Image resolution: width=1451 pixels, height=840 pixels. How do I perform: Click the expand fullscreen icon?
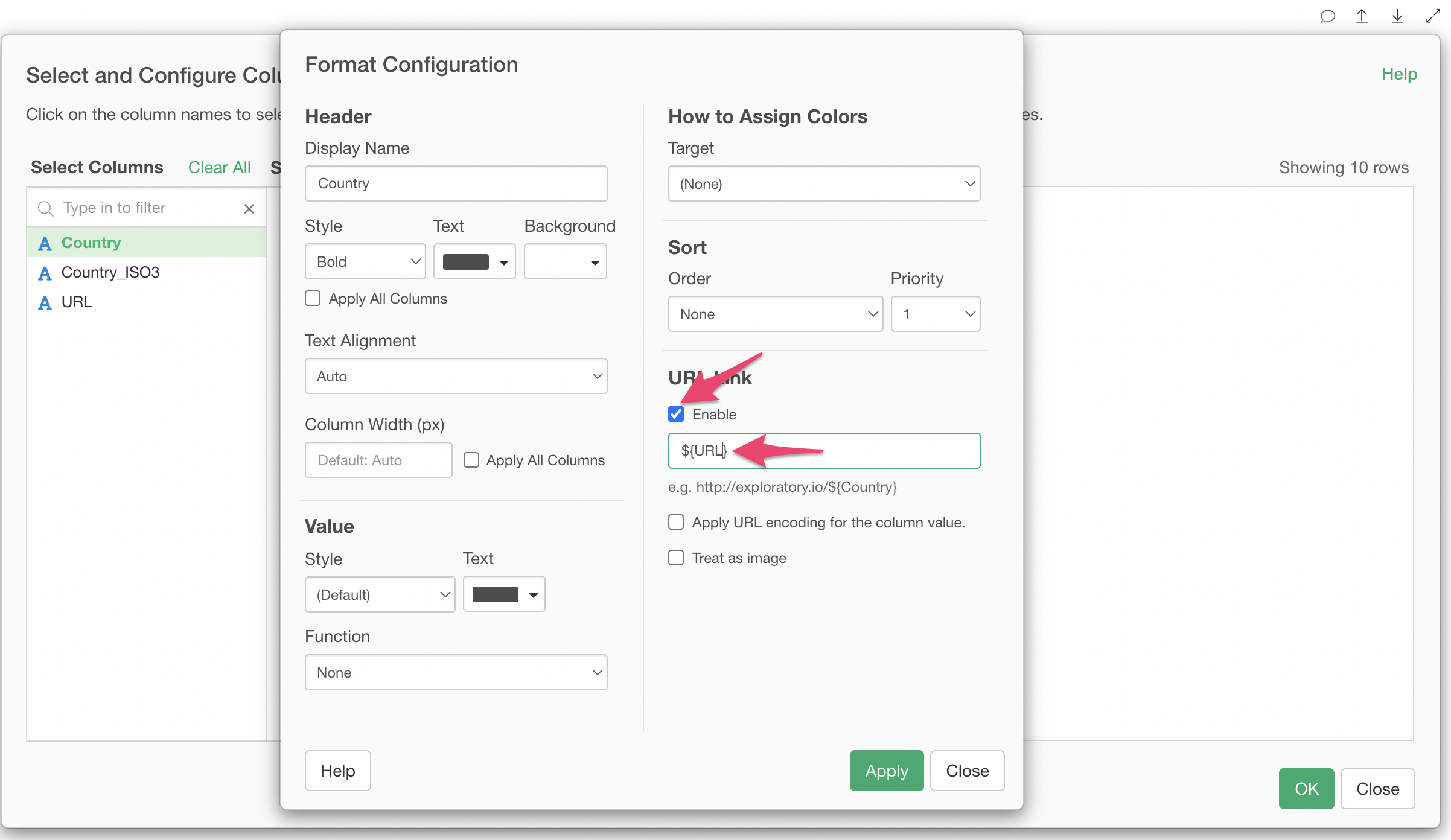(x=1433, y=16)
